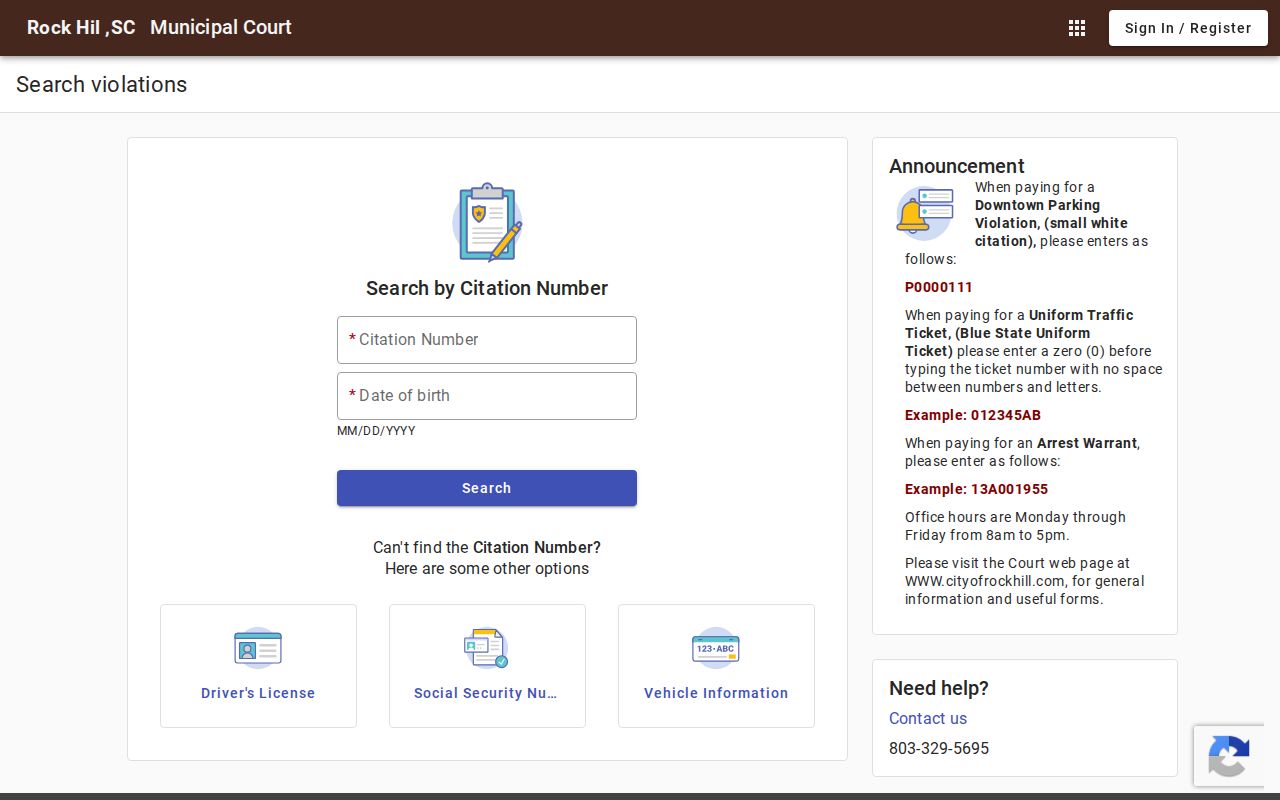
Task: Click the Rock Hil ,SC title
Action: coord(81,28)
